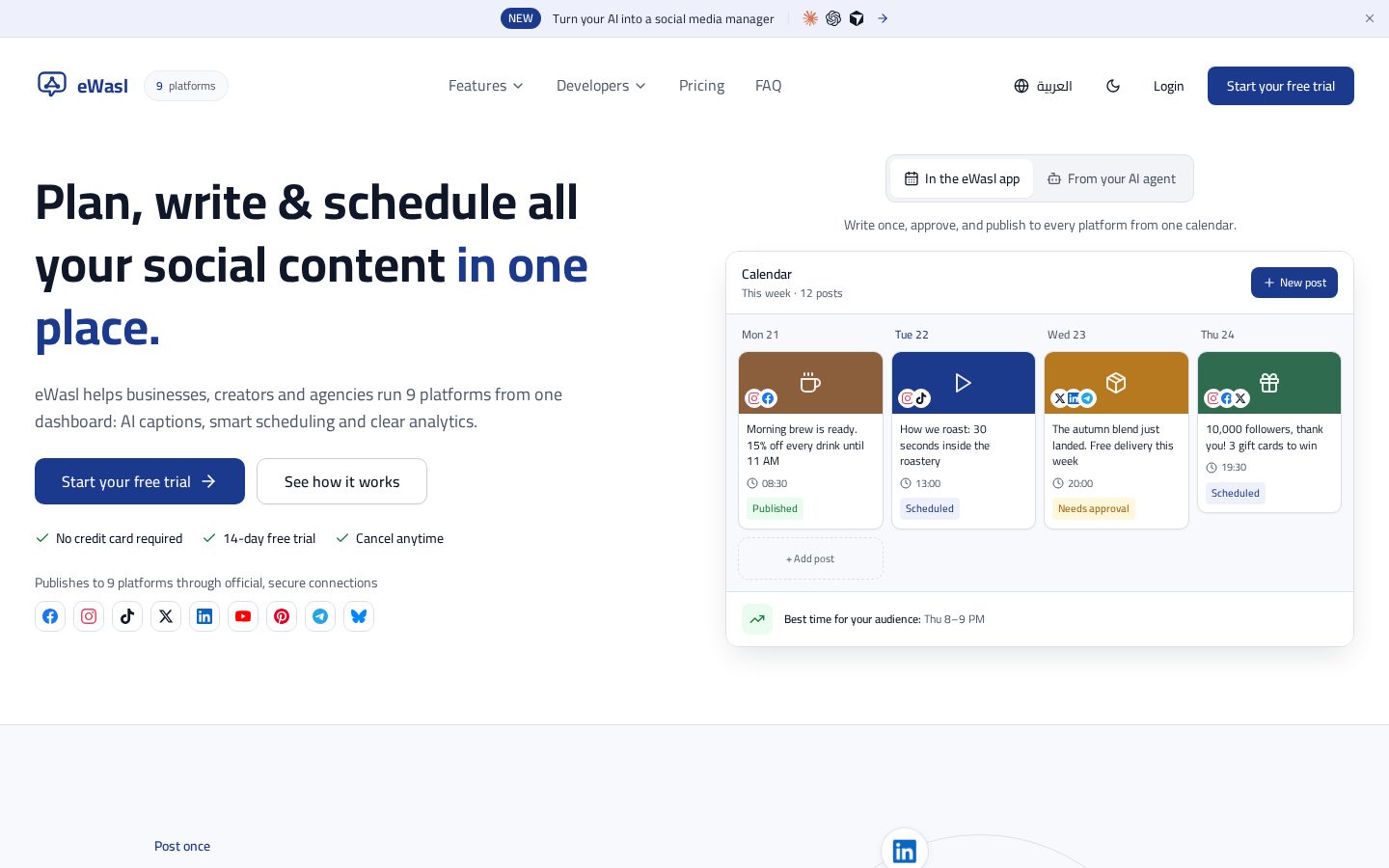Click Login link
1389x868 pixels.
coord(1168,86)
